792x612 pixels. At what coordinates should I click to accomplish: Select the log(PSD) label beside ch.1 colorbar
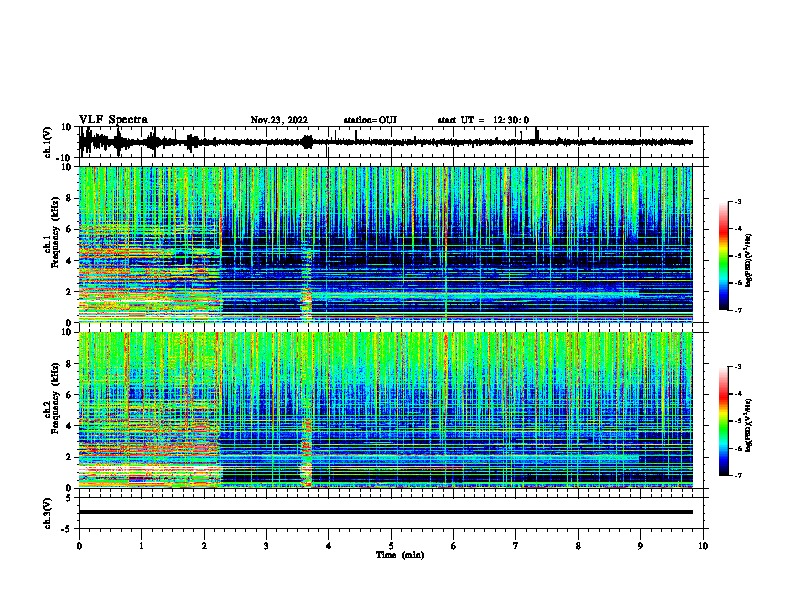[x=748, y=261]
